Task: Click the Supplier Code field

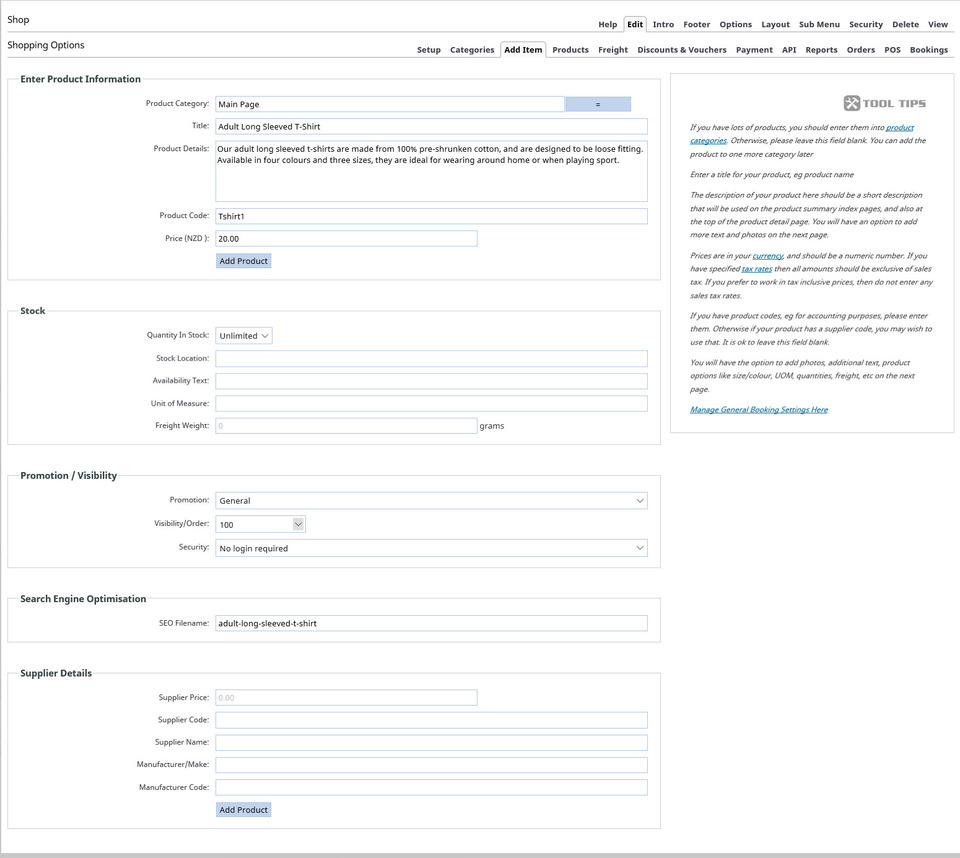Action: click(431, 720)
